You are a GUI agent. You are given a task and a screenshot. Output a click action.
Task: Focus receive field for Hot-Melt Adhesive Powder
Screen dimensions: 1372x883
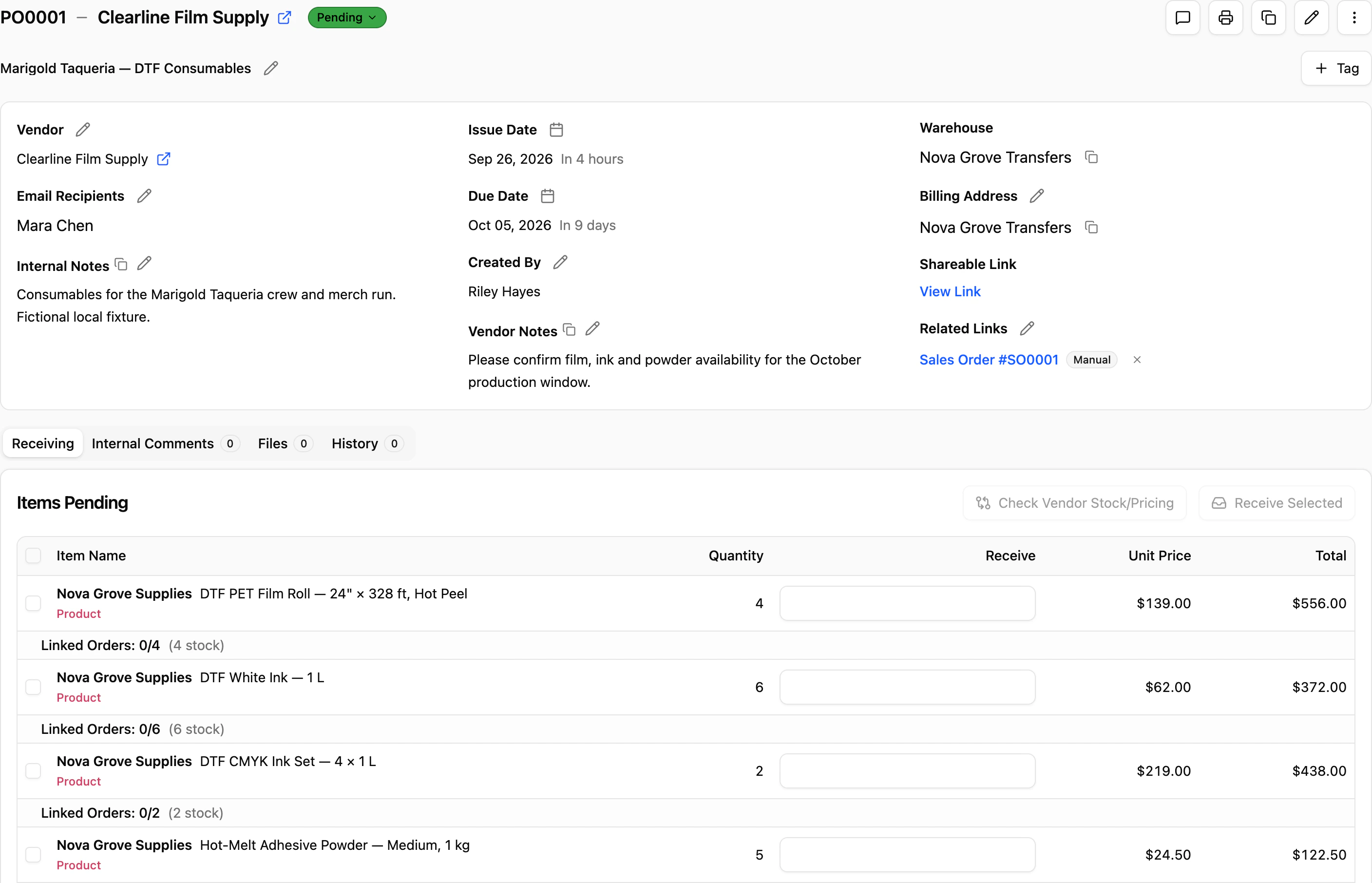coord(907,855)
